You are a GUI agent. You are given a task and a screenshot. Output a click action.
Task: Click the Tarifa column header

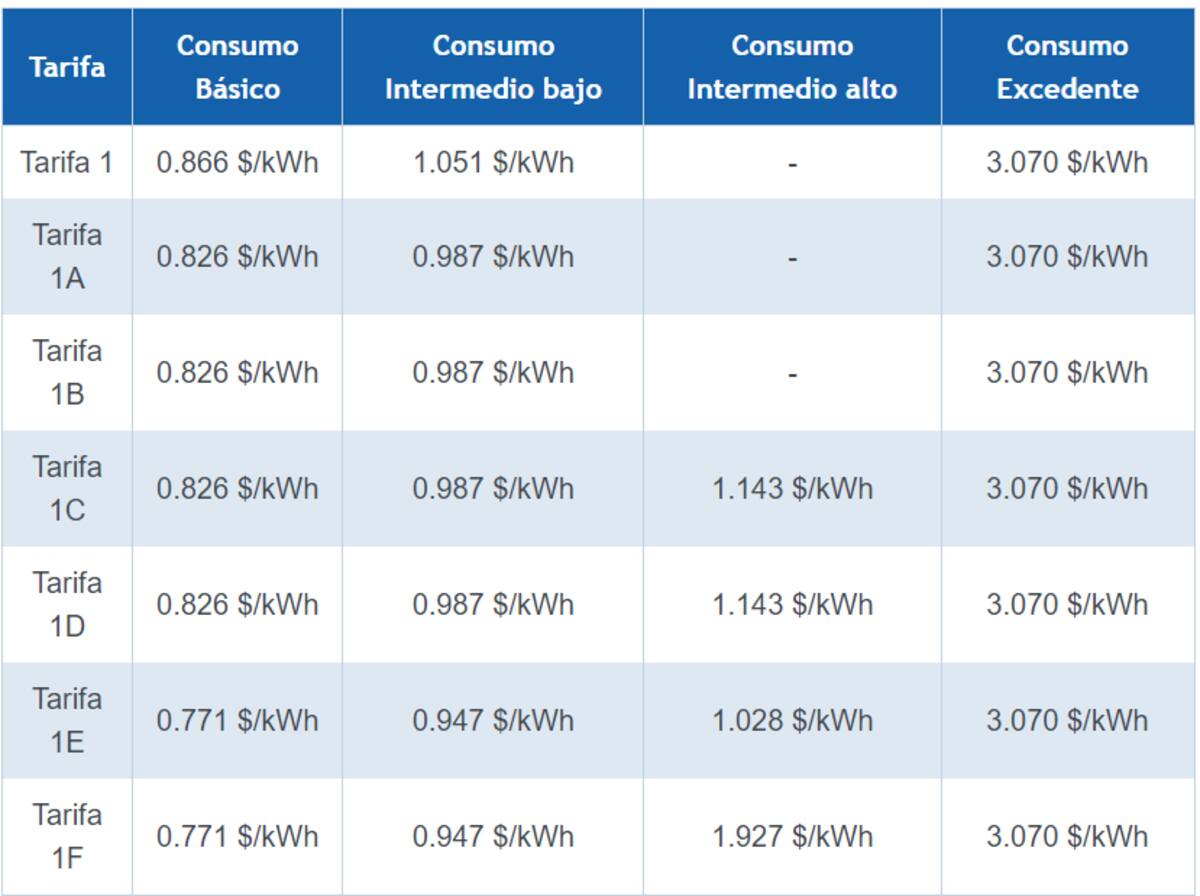click(x=67, y=68)
